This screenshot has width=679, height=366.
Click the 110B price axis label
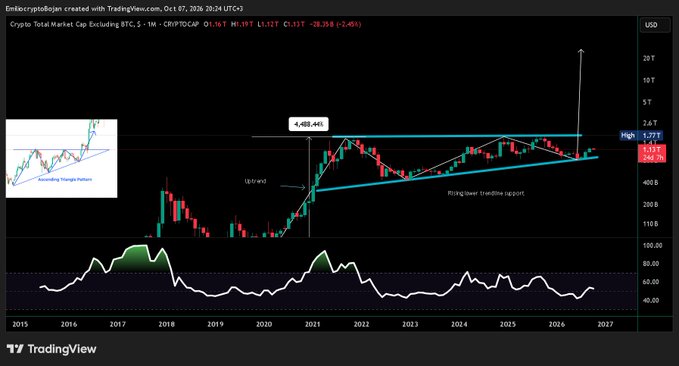650,224
